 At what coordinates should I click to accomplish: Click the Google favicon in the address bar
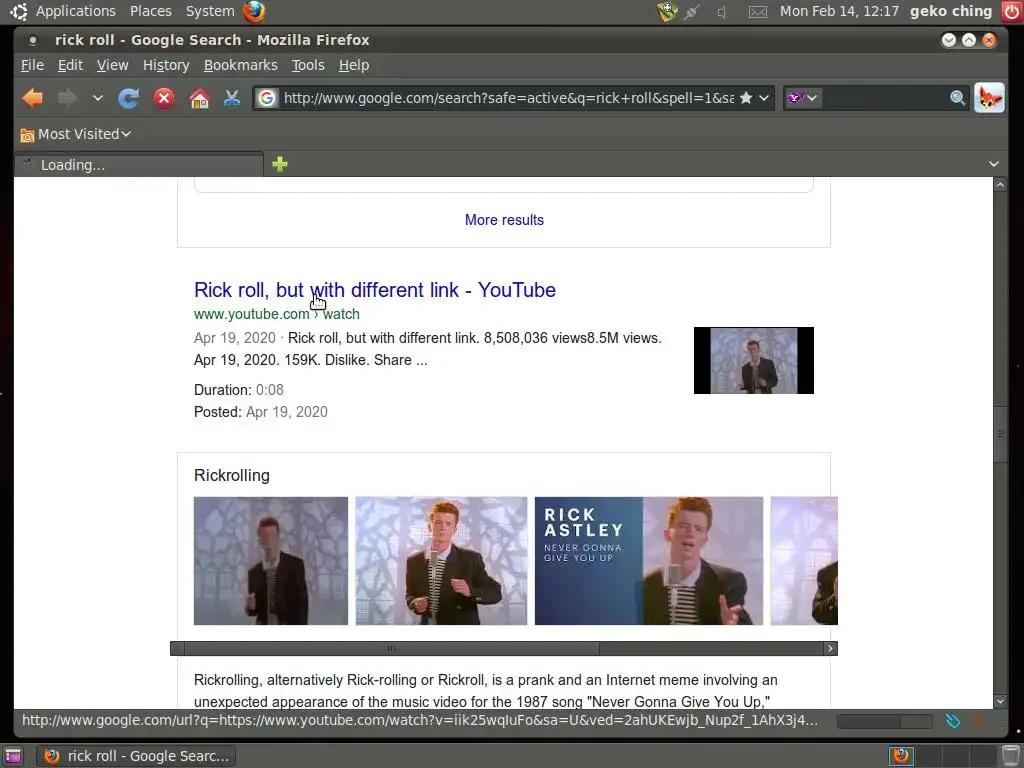[266, 99]
